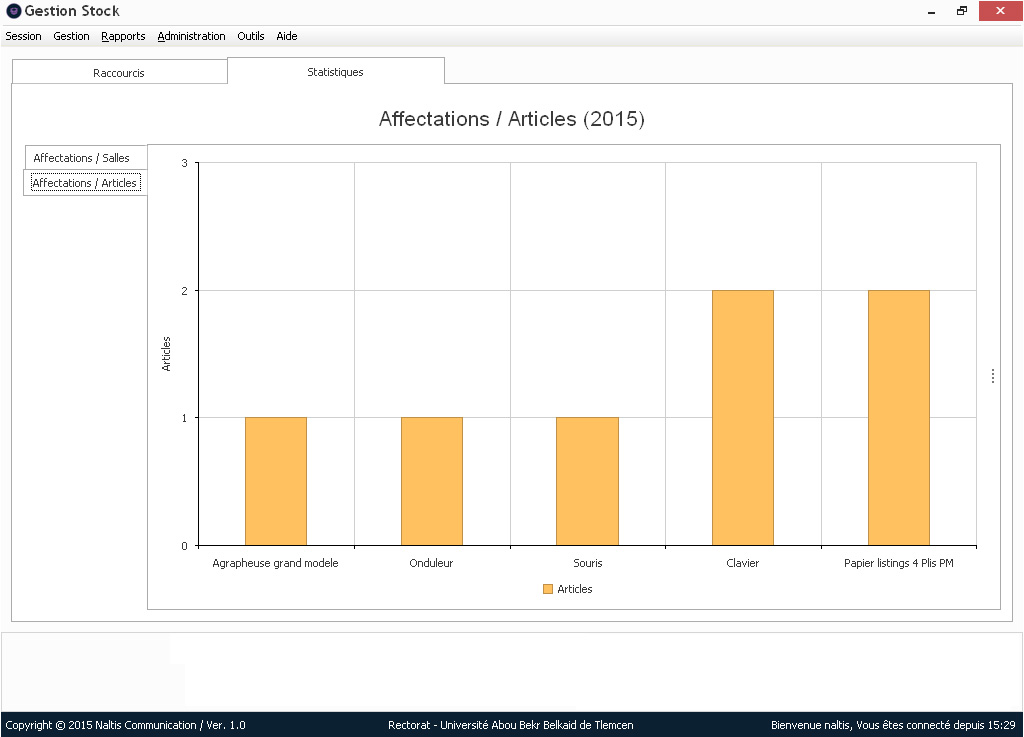
Task: Switch to the Raccourcis tab
Action: coord(119,73)
